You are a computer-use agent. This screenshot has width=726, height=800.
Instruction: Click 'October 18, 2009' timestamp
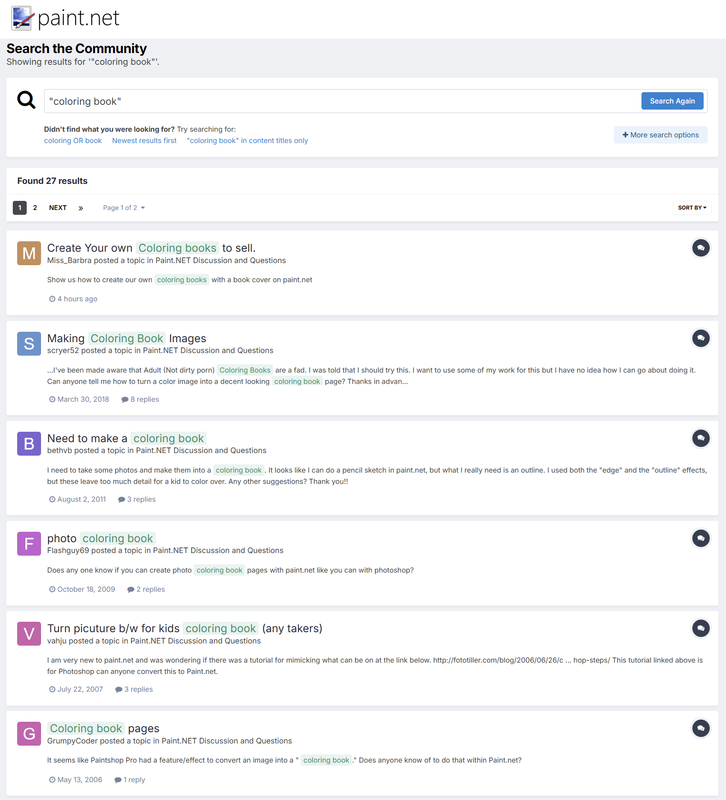click(82, 589)
